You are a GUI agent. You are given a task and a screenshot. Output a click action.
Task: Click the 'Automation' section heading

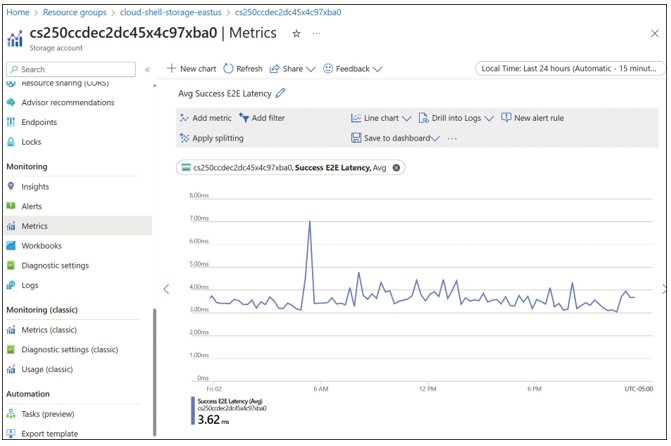tap(28, 394)
